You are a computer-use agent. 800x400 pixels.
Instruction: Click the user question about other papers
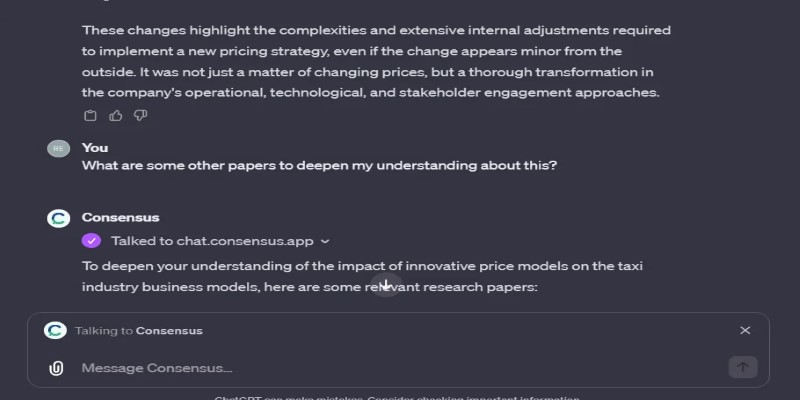click(x=319, y=166)
